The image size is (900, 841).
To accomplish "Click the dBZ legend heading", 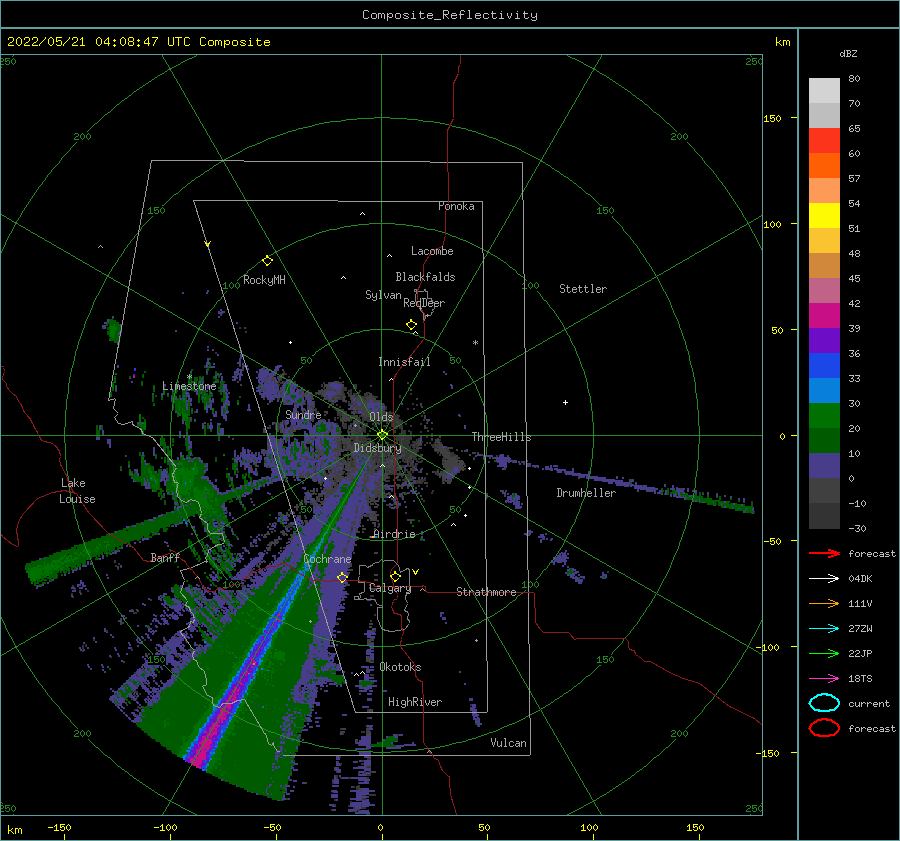I will click(x=848, y=53).
